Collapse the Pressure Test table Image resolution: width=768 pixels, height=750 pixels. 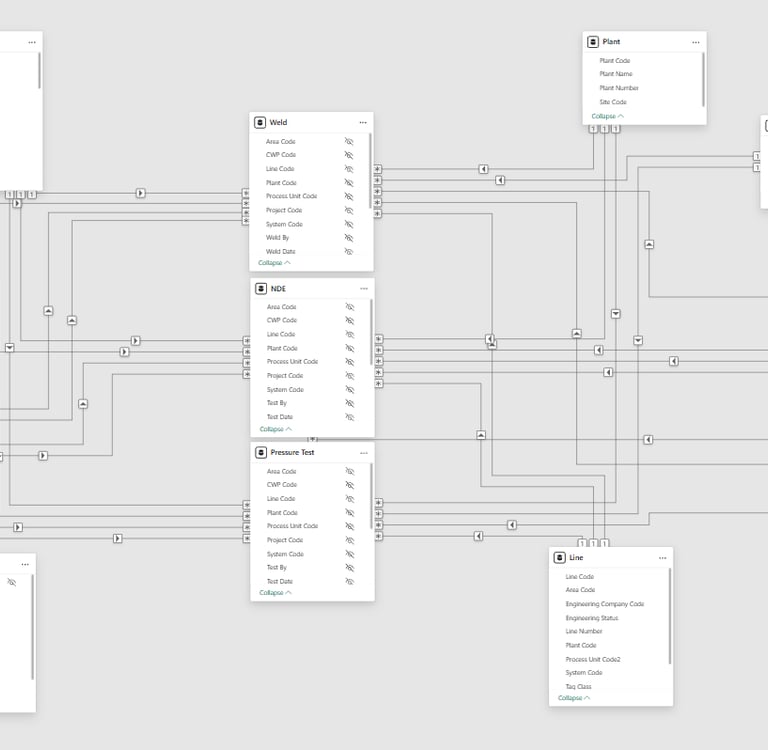275,593
